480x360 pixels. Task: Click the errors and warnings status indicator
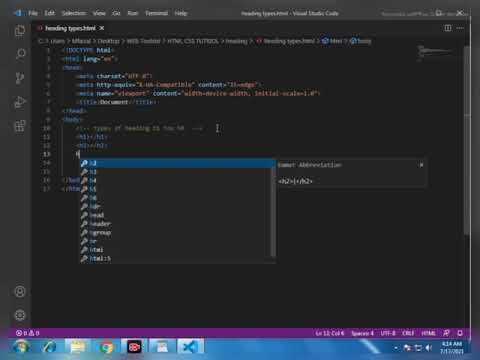[x=28, y=333]
